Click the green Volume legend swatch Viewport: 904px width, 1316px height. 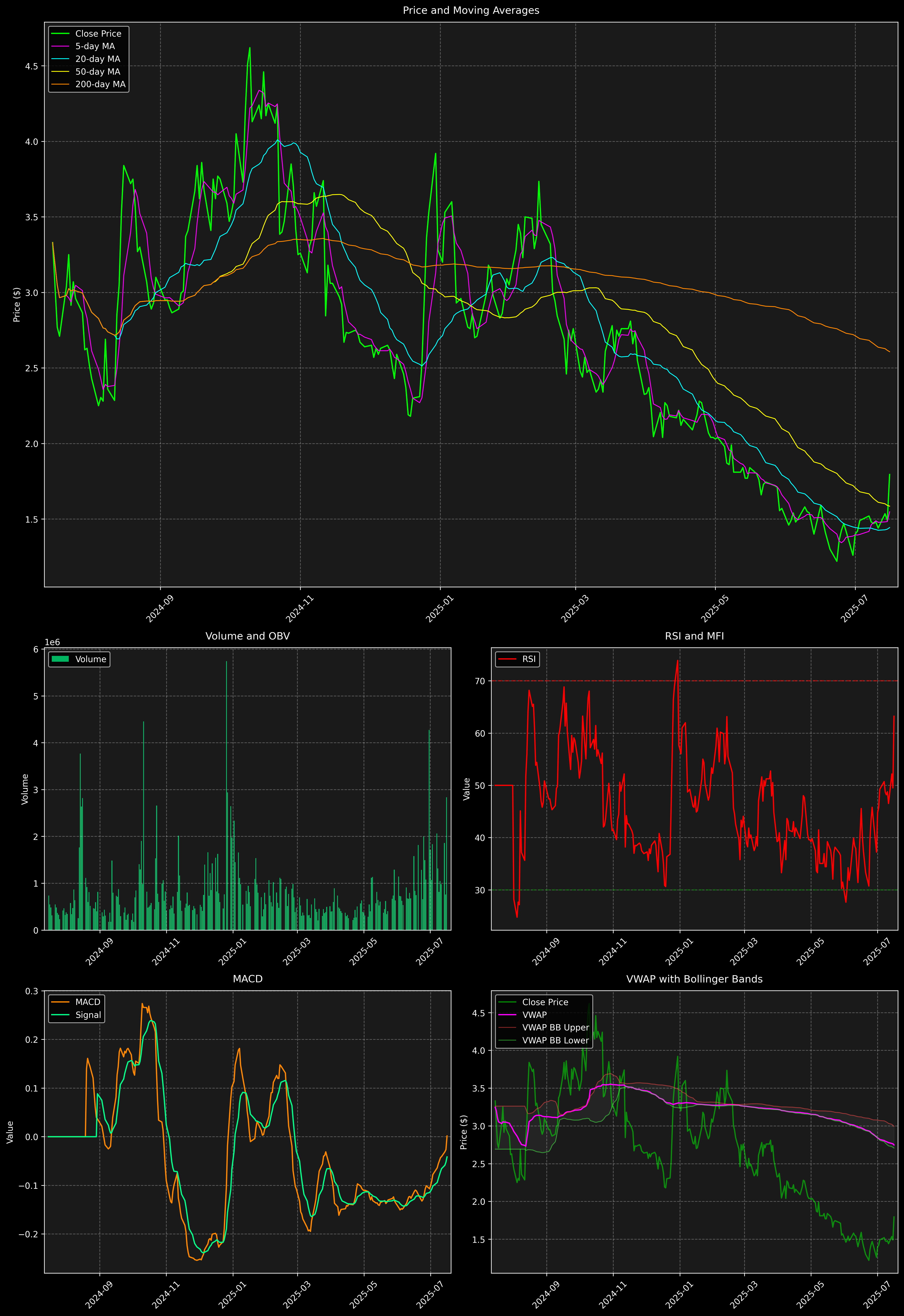[x=60, y=659]
